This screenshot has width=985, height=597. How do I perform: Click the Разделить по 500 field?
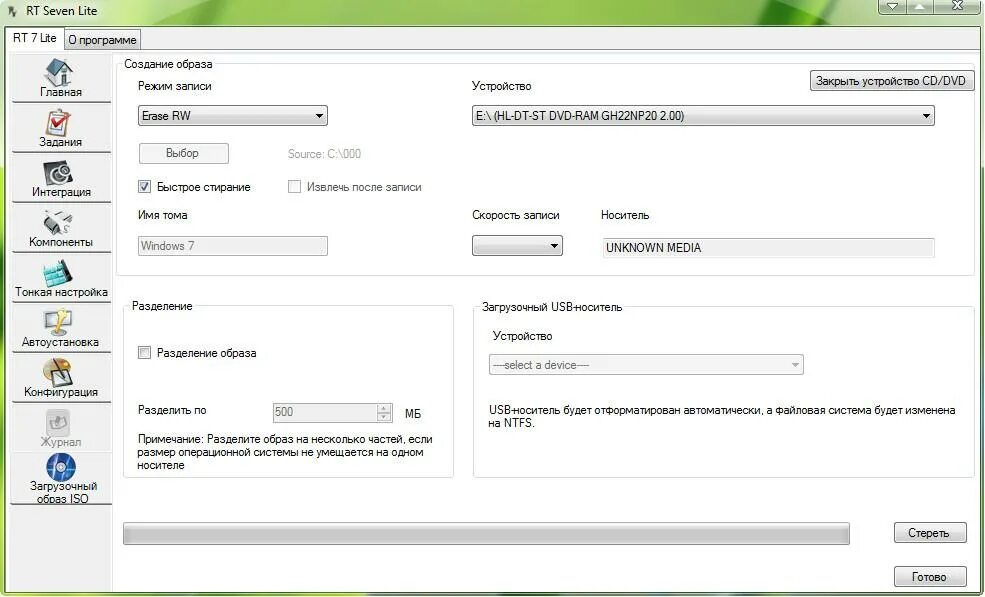click(x=325, y=412)
